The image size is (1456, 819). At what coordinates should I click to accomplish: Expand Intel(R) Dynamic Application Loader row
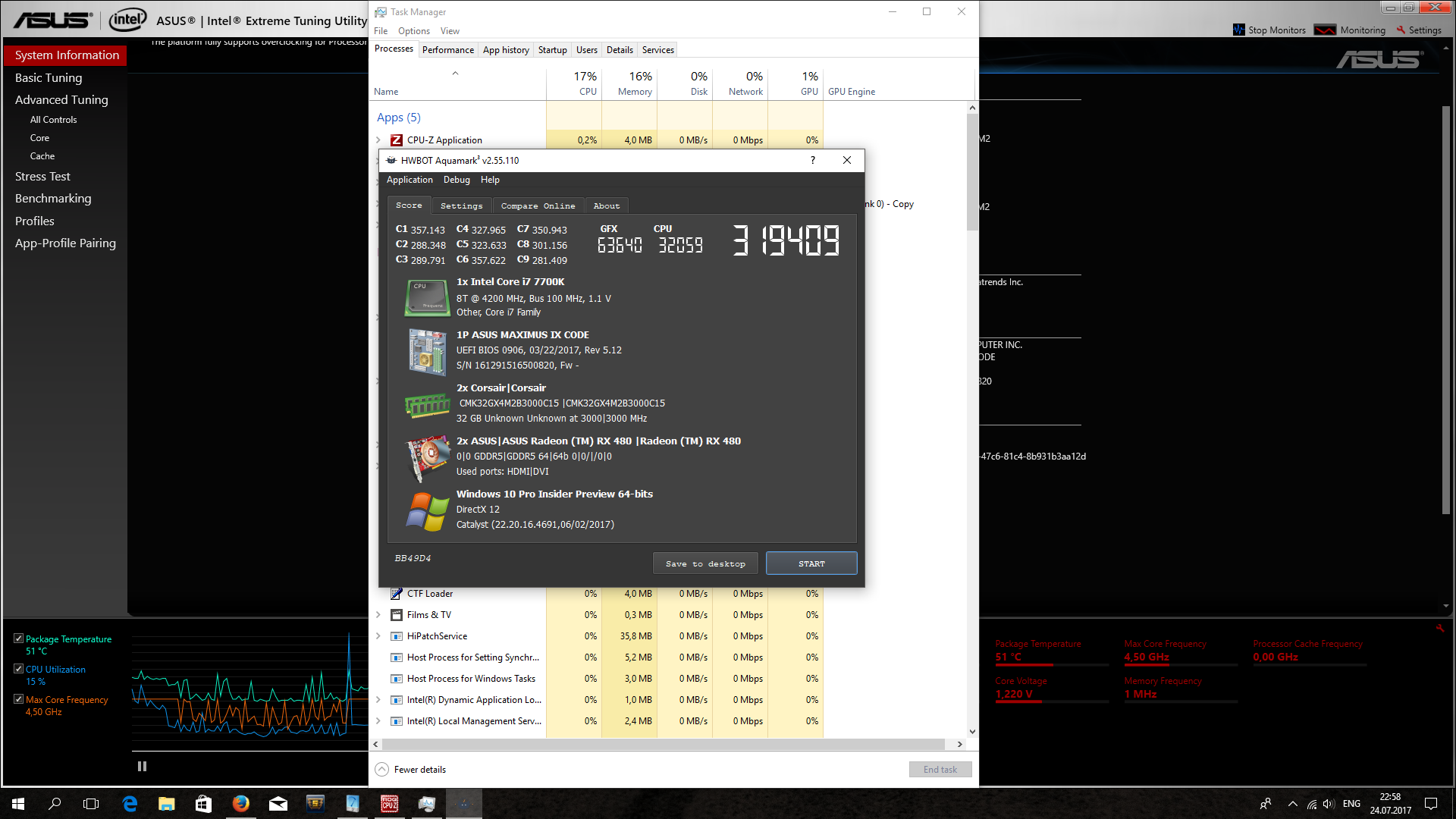pyautogui.click(x=378, y=700)
